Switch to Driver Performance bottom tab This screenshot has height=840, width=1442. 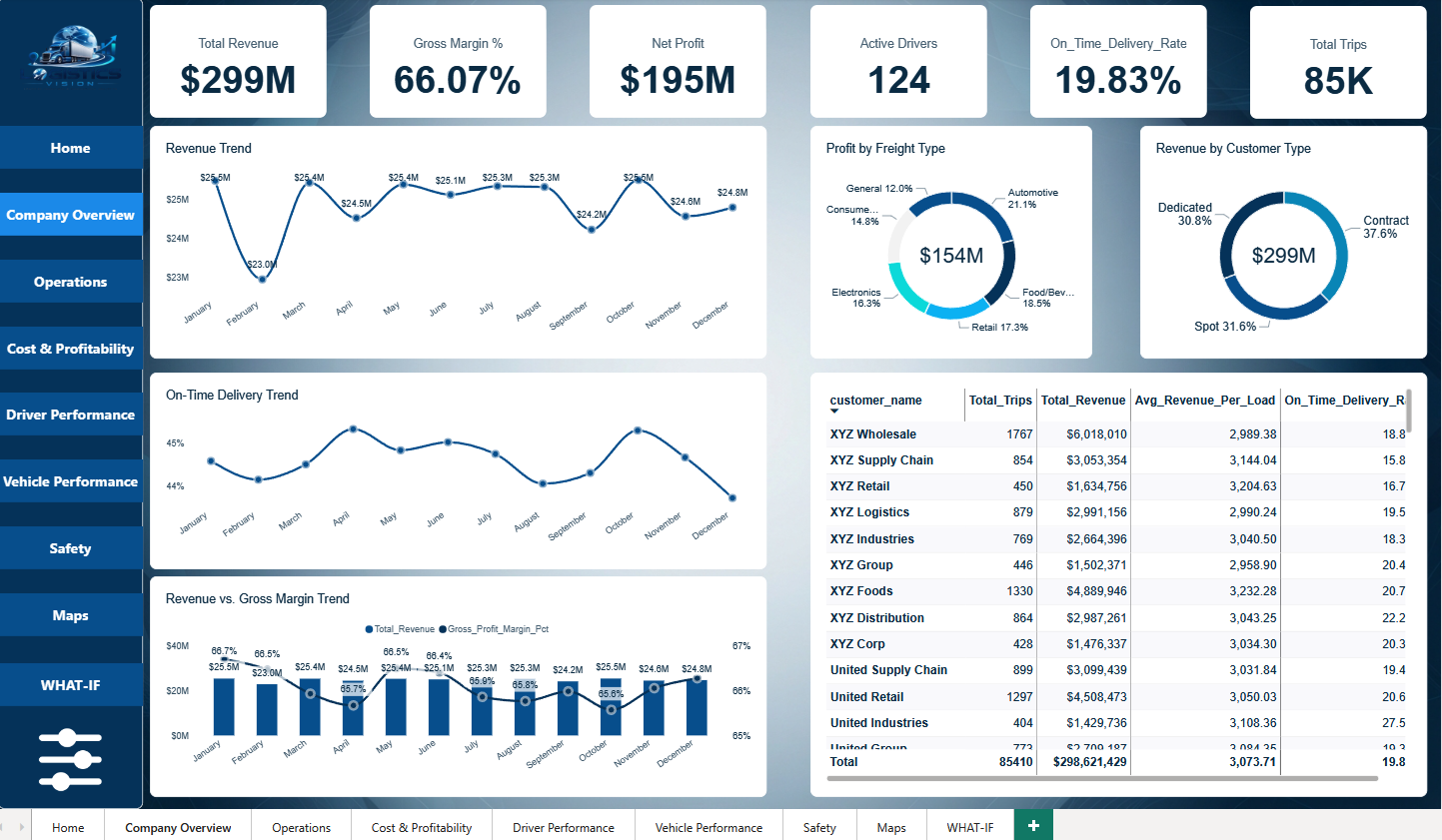point(564,827)
